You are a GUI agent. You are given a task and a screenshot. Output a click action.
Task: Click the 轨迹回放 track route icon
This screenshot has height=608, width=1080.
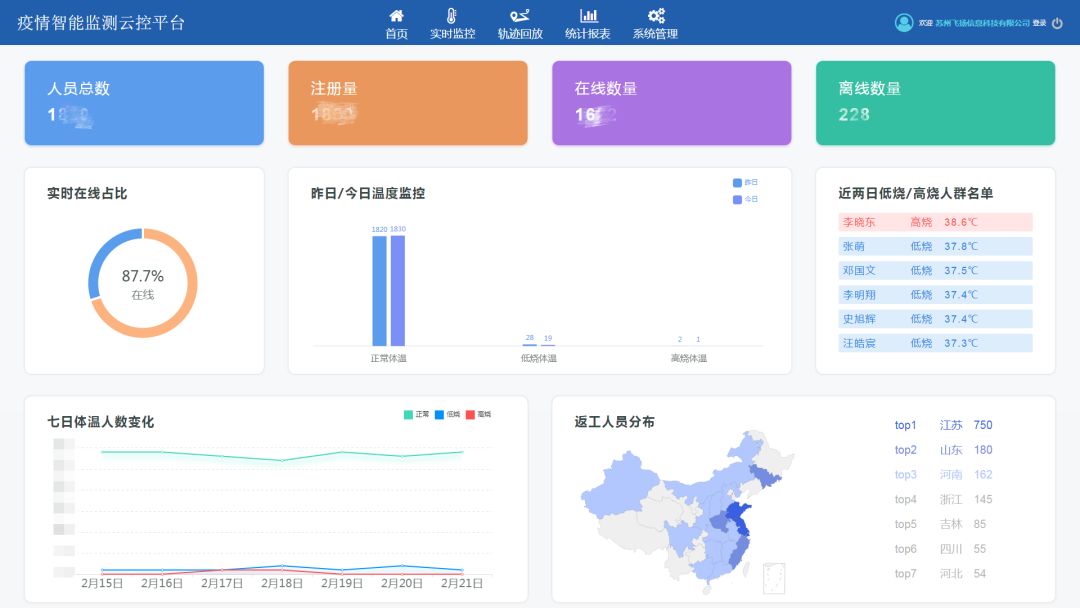click(x=520, y=15)
